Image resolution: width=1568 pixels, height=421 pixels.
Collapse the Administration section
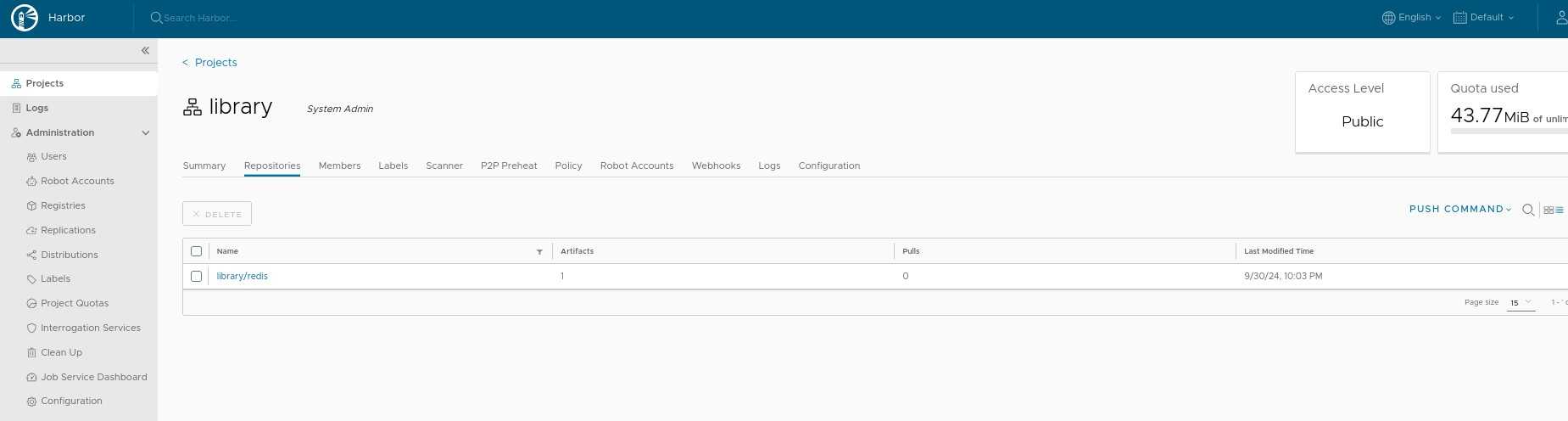[146, 132]
